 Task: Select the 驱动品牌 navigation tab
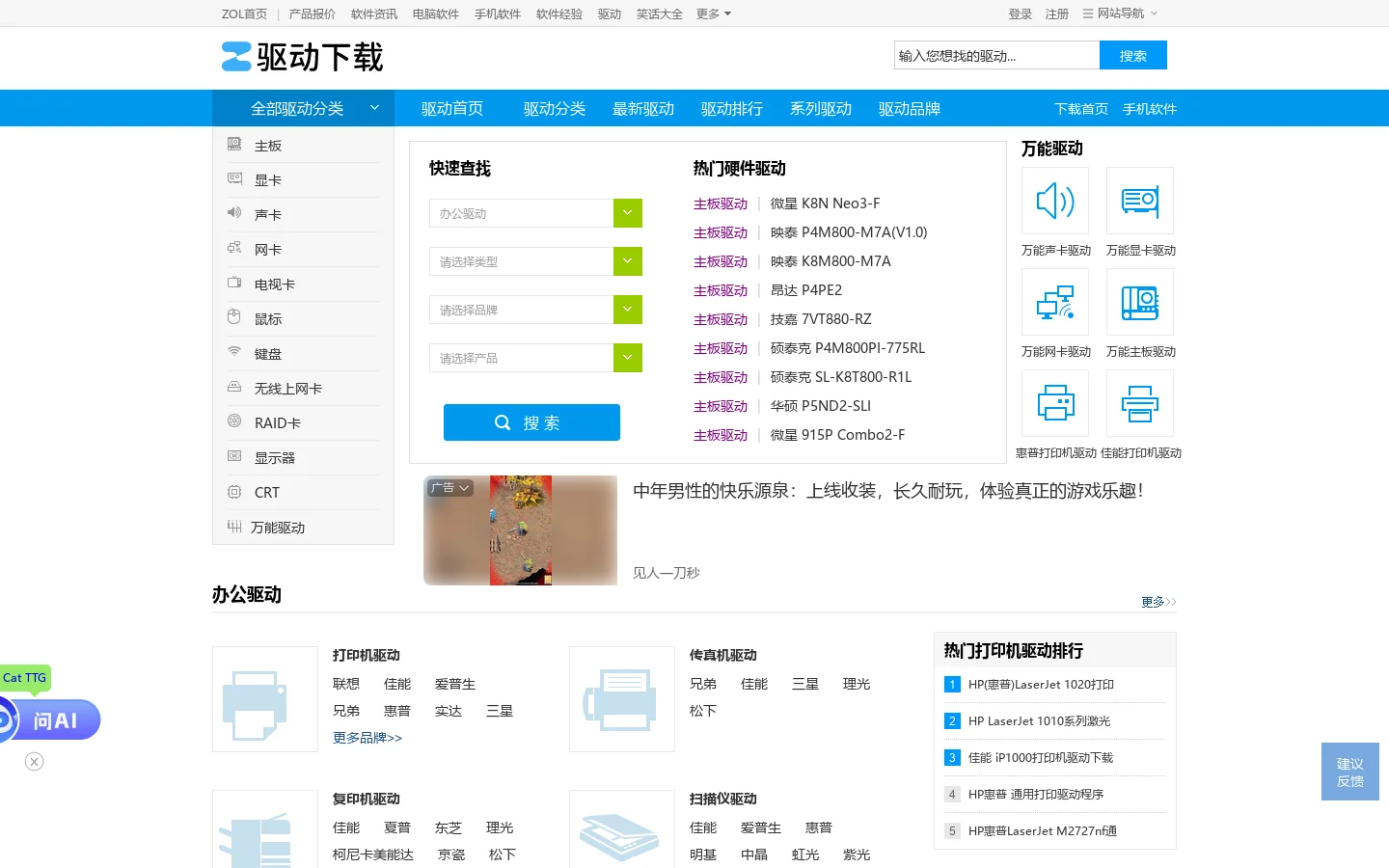pos(910,109)
